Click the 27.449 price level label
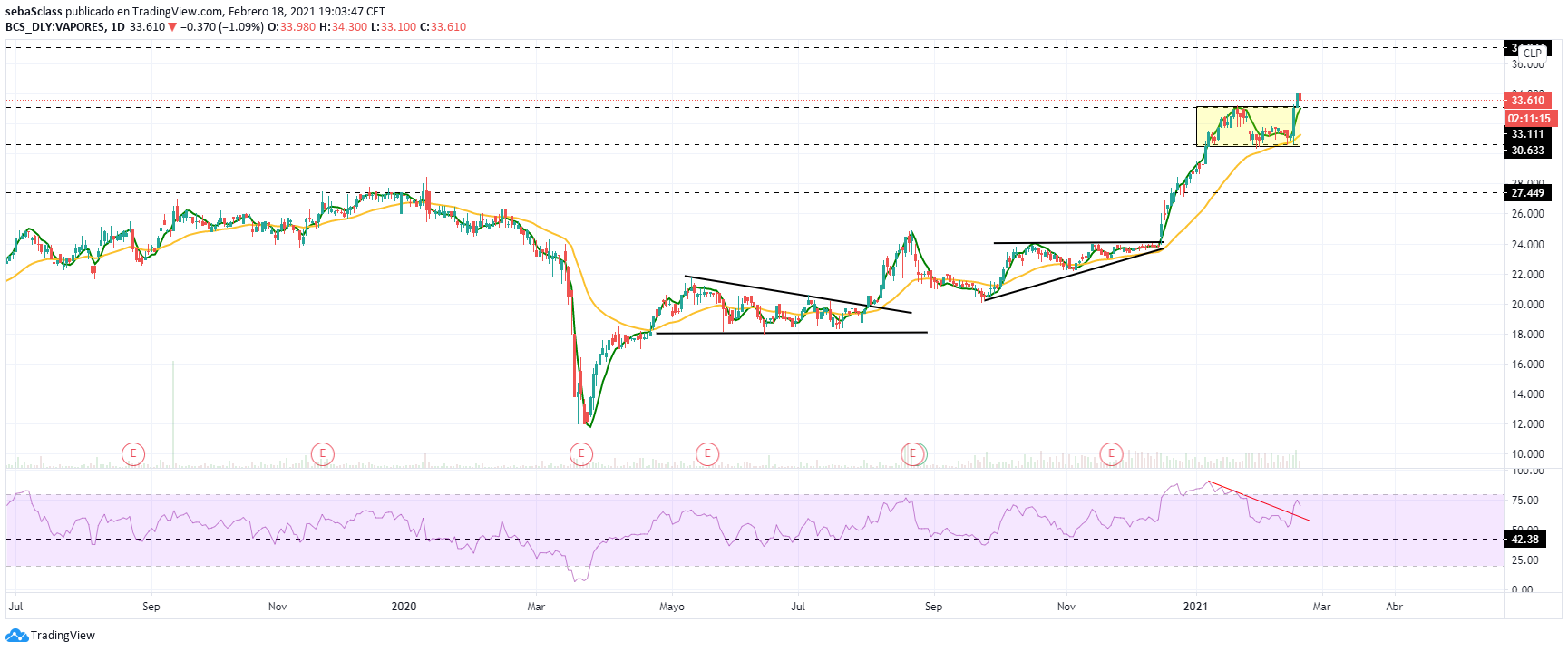Image resolution: width=1568 pixels, height=652 pixels. 1528,192
